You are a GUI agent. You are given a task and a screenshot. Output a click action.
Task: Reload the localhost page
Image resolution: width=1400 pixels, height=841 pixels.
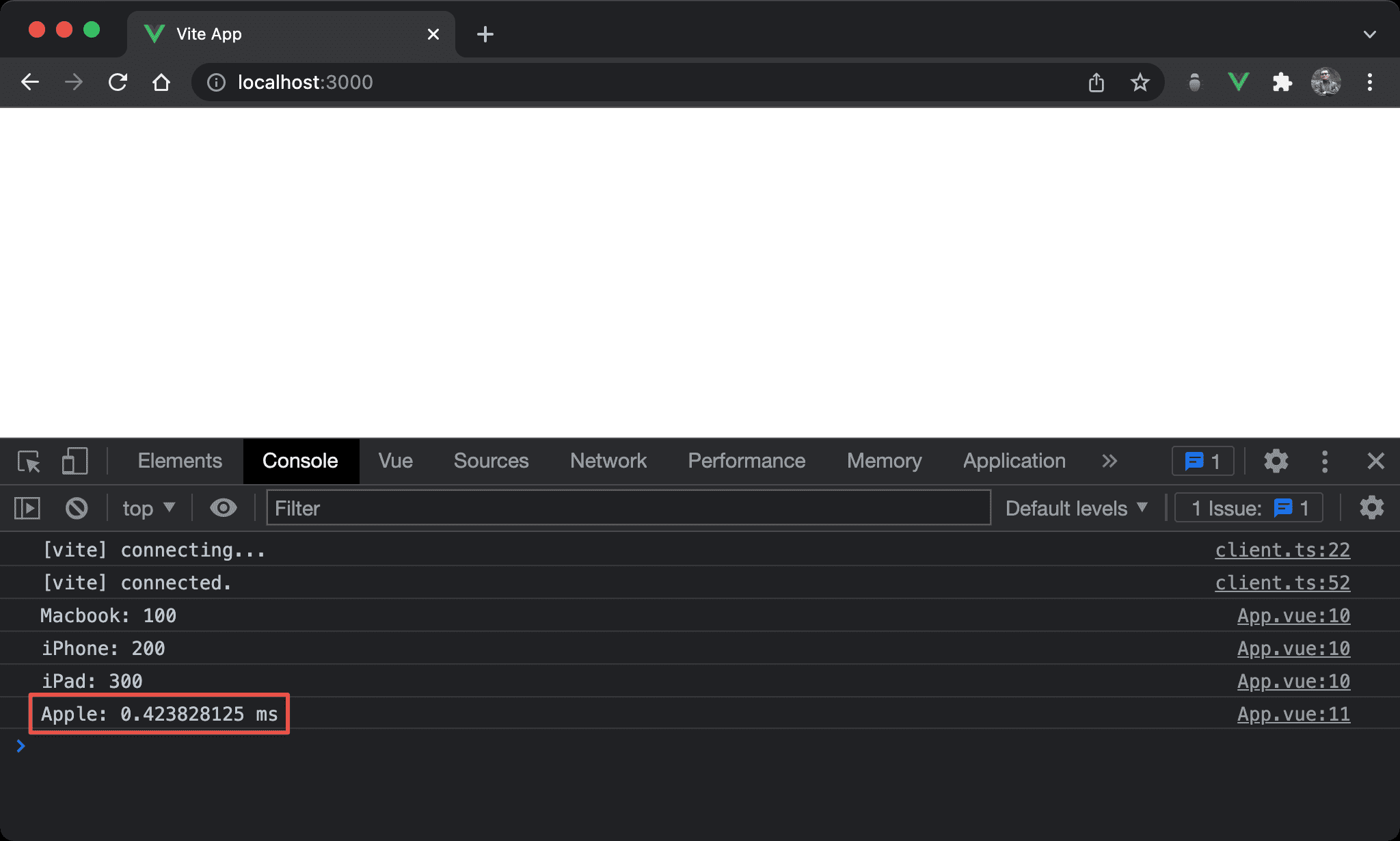(x=118, y=83)
